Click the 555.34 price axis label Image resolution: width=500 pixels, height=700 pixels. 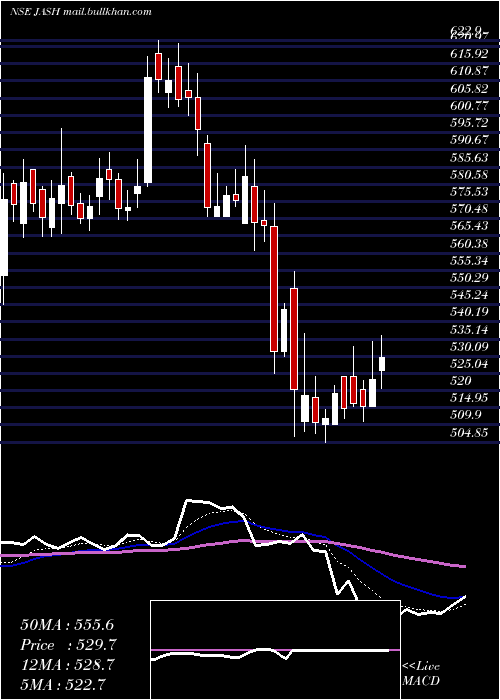(x=468, y=260)
